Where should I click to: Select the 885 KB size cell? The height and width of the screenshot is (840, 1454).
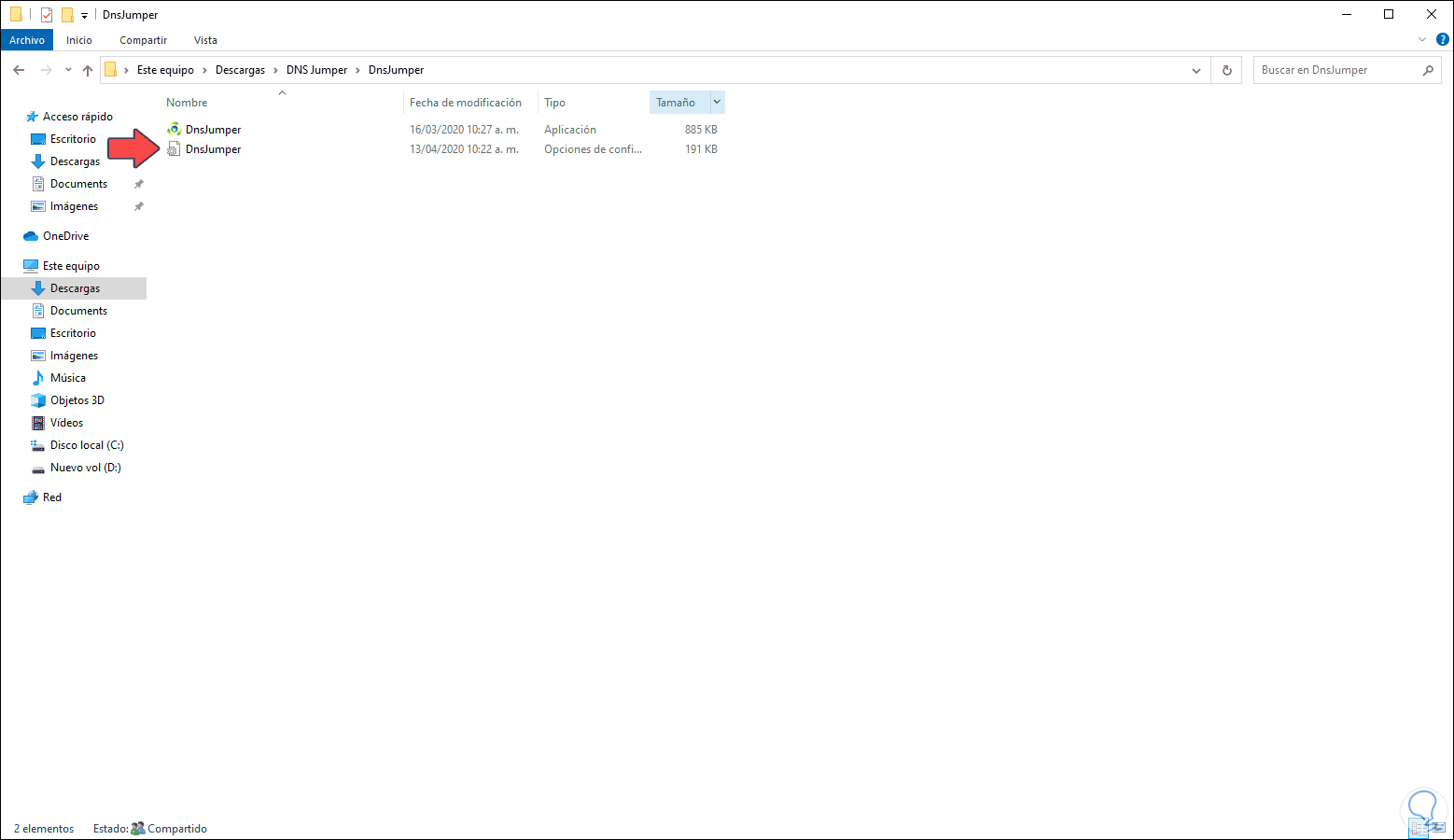(x=701, y=130)
